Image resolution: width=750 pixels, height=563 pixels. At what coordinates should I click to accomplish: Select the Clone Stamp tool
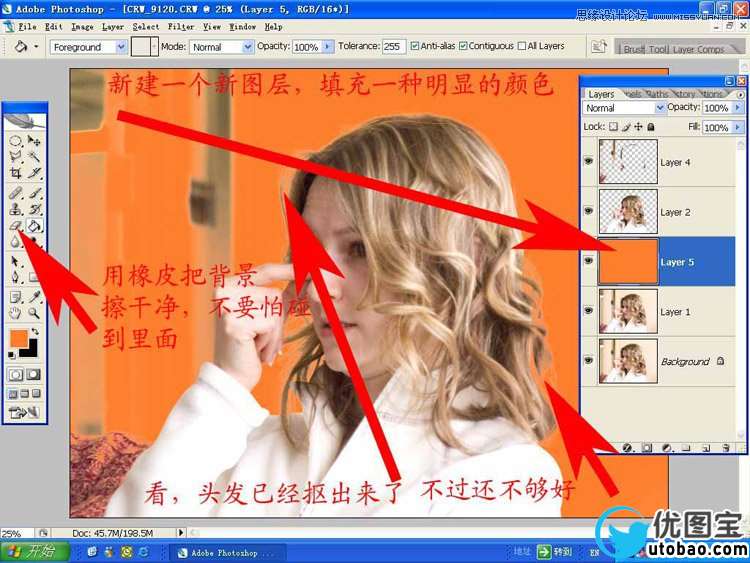[x=16, y=209]
